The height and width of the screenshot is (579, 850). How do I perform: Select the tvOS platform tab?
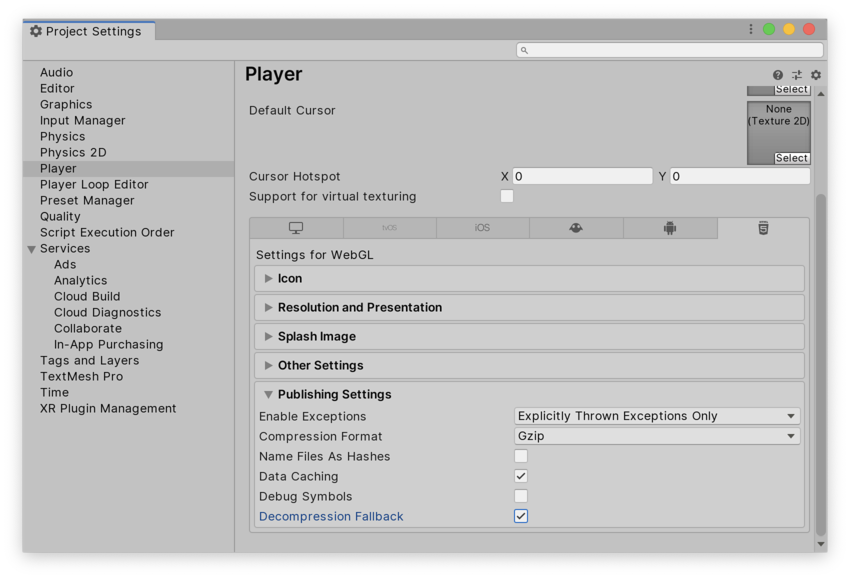click(x=389, y=227)
